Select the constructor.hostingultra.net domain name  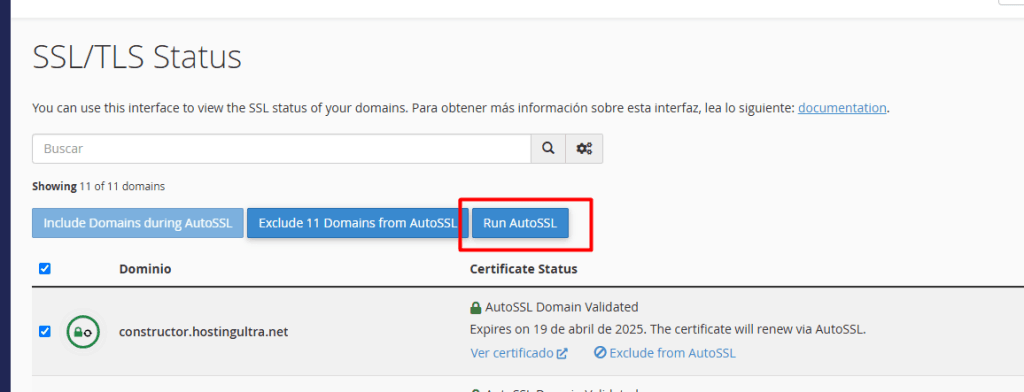tap(203, 332)
